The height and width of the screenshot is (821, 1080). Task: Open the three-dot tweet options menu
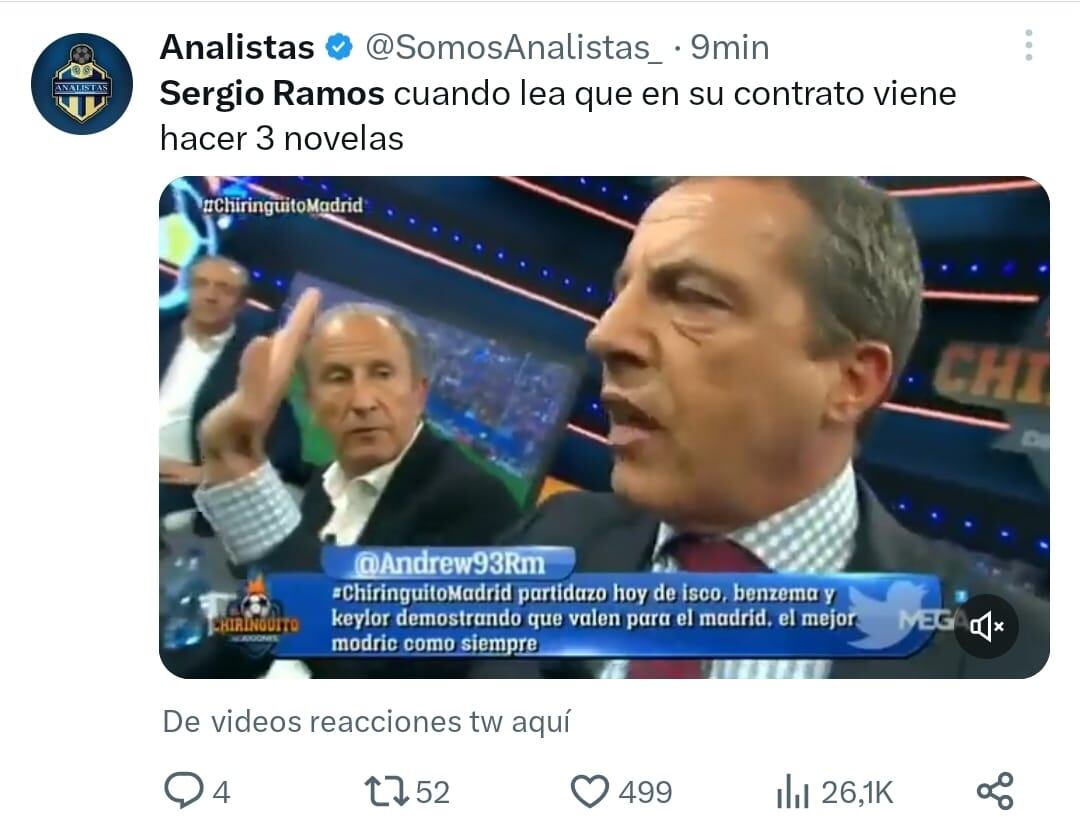(x=1028, y=45)
